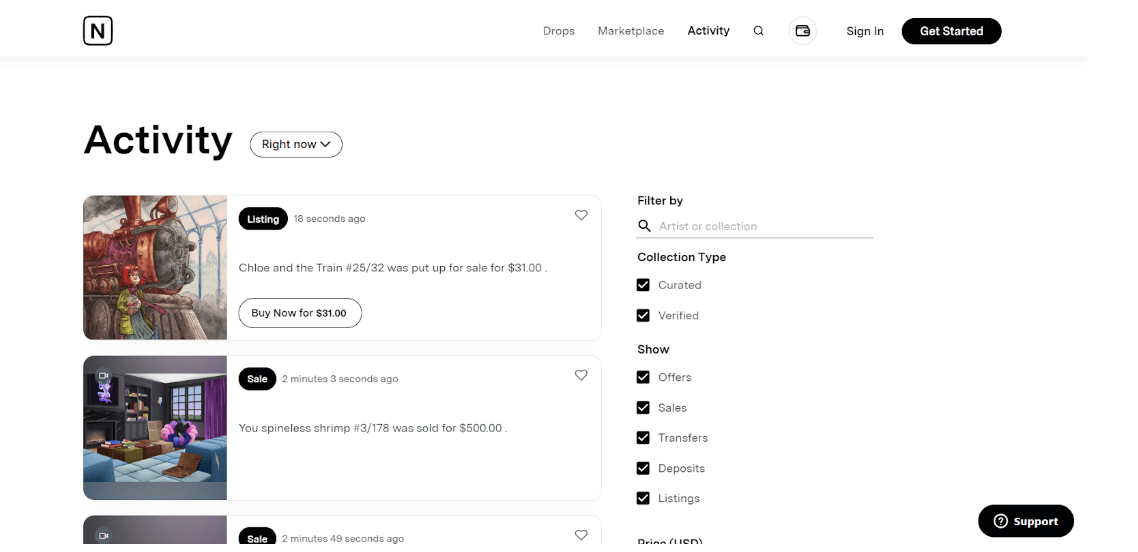Screen dimensions: 1138x552
Task: Favorite the Chloe and the Train listing
Action: [581, 215]
